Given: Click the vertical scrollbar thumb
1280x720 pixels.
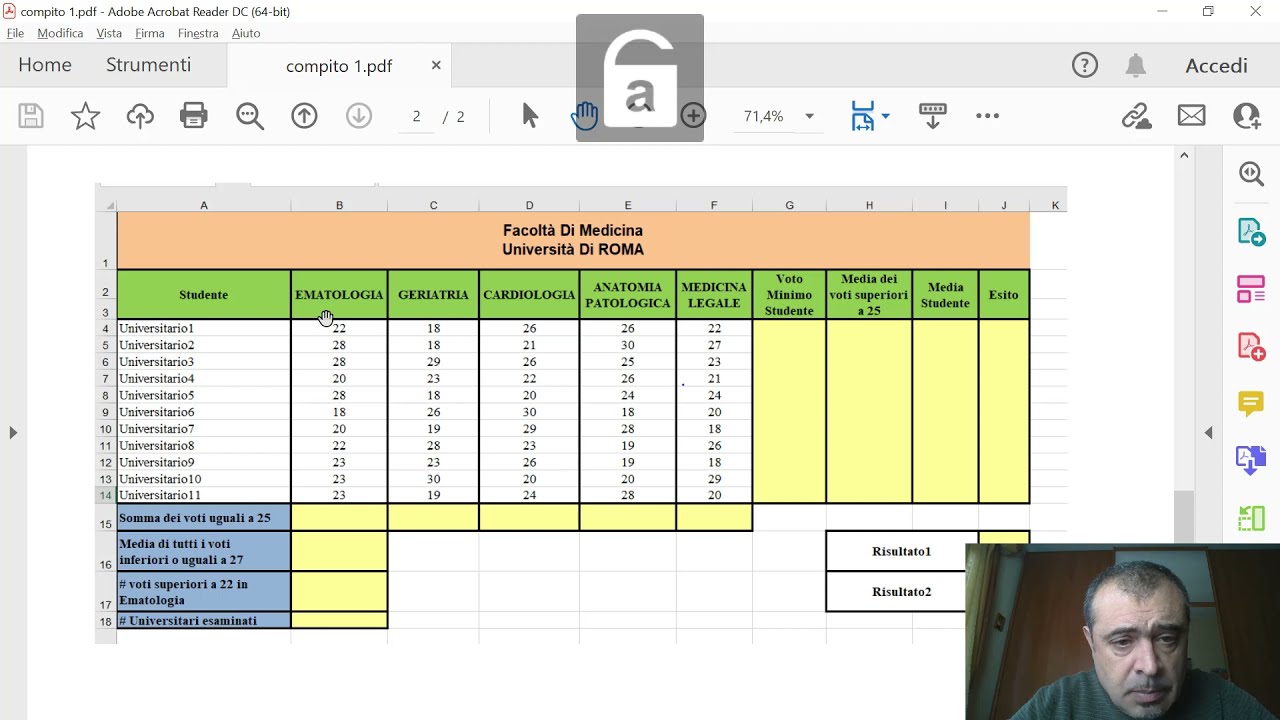Looking at the screenshot, I should (x=1184, y=517).
